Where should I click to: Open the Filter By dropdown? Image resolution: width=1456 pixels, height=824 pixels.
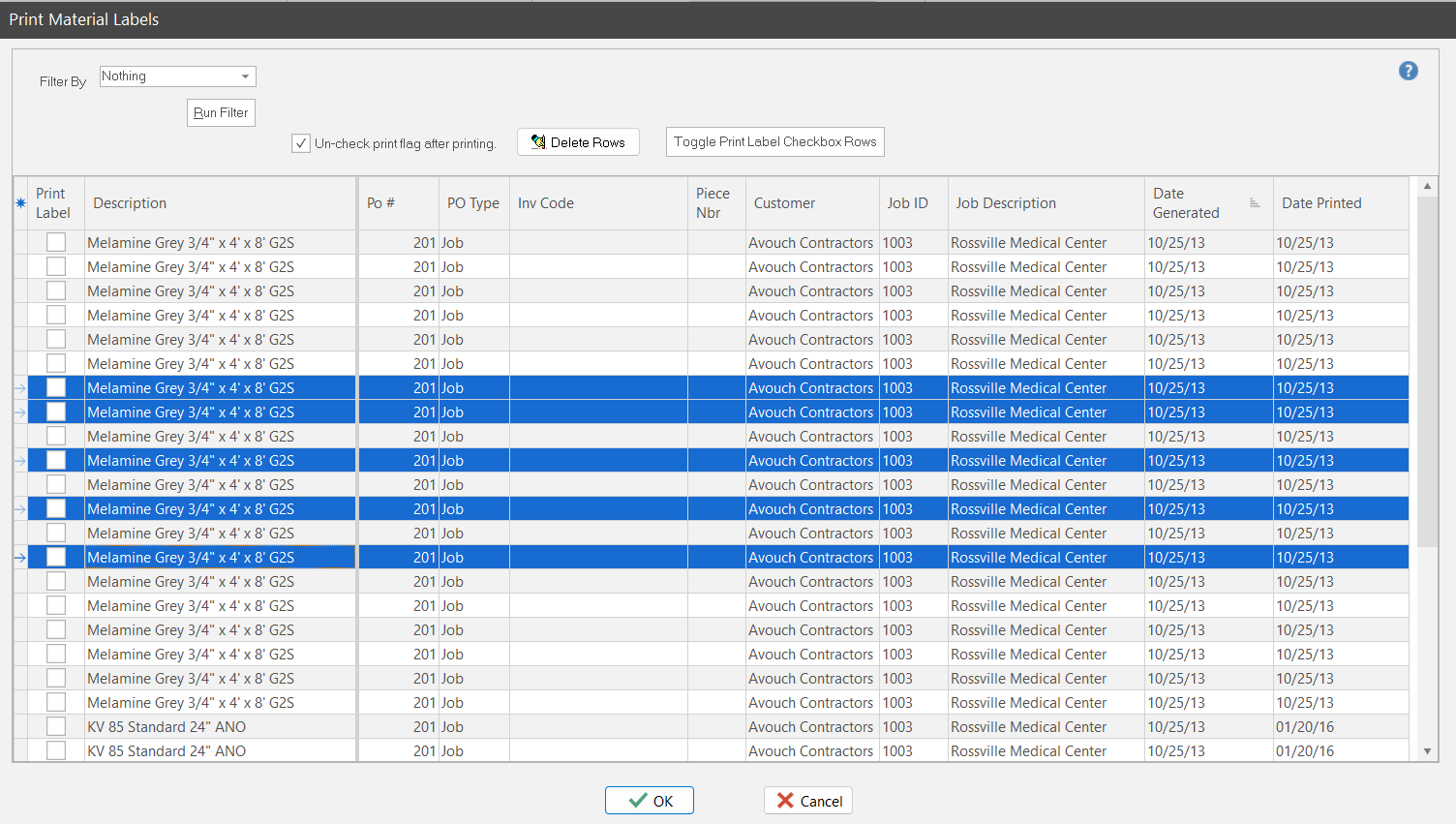pos(245,76)
